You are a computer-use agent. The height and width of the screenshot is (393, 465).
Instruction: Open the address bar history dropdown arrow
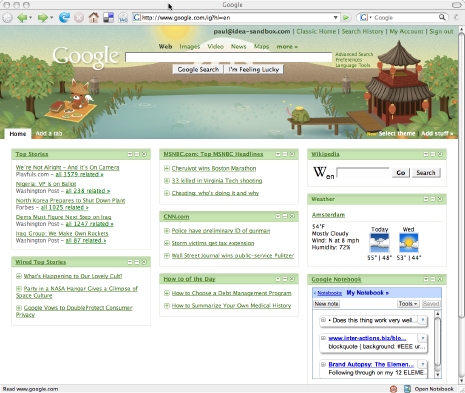pyautogui.click(x=335, y=18)
